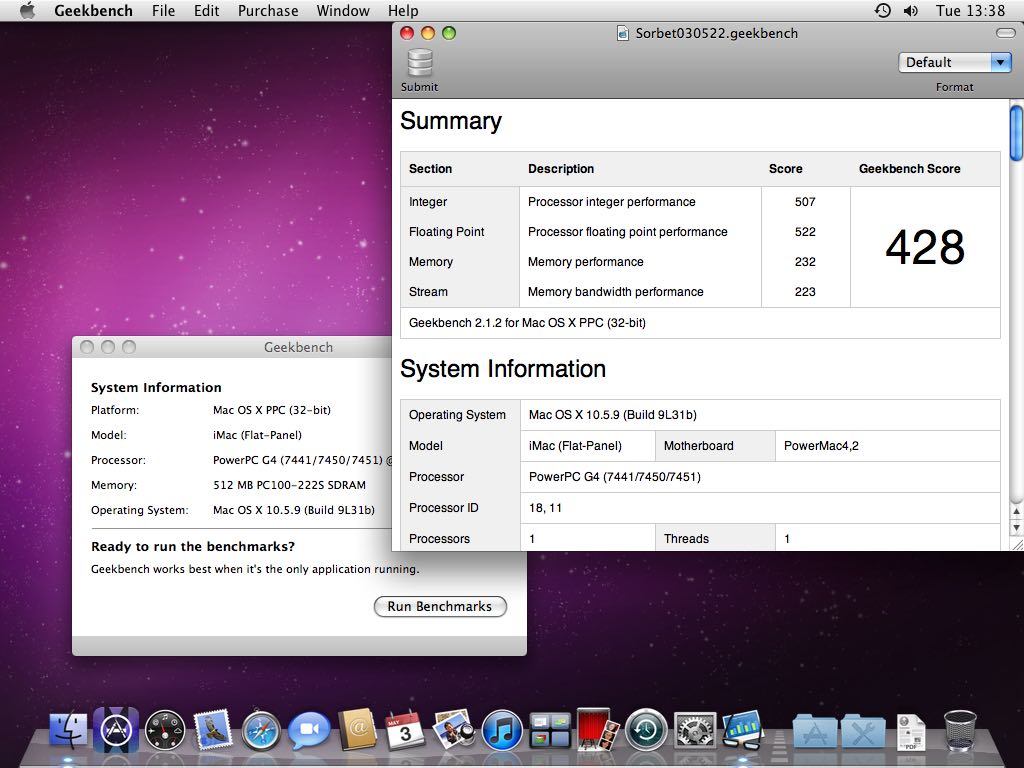Click 'Memory bandwidth performance' description

tap(615, 292)
